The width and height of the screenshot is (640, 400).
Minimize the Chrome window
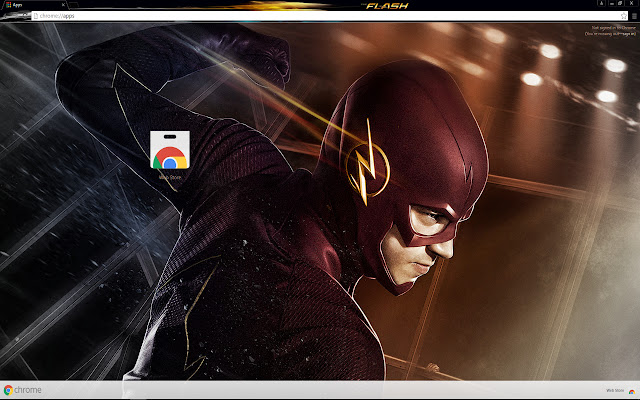coord(612,3)
